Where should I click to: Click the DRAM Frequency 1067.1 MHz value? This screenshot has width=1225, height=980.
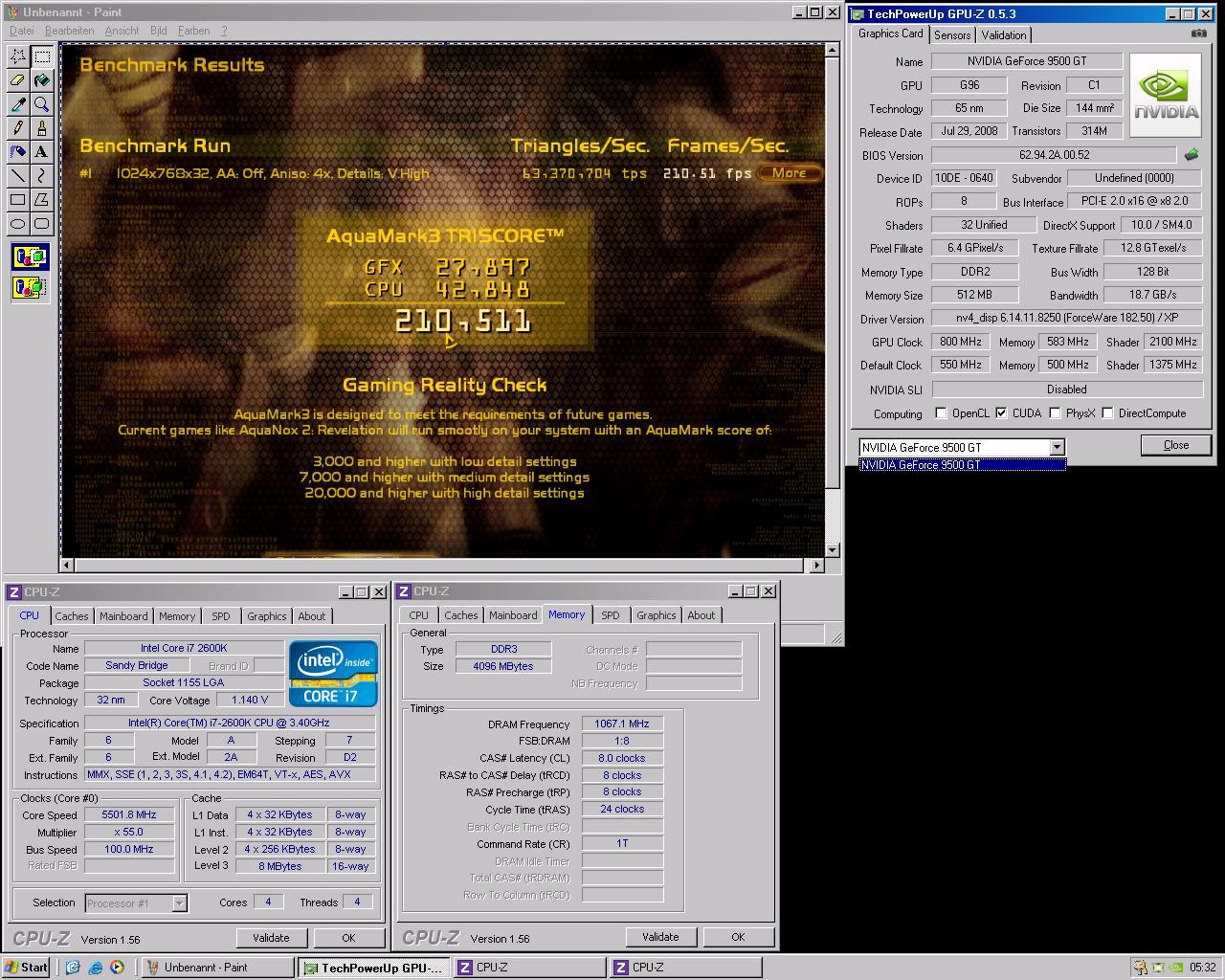(622, 724)
